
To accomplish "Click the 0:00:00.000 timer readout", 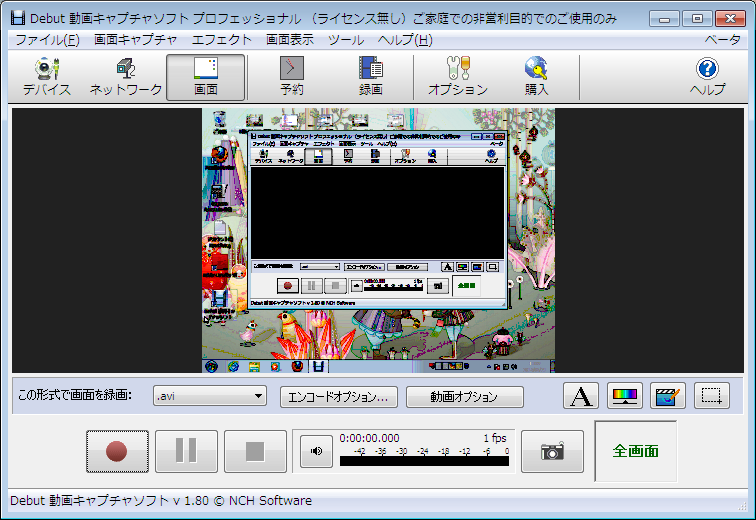I will pyautogui.click(x=369, y=438).
